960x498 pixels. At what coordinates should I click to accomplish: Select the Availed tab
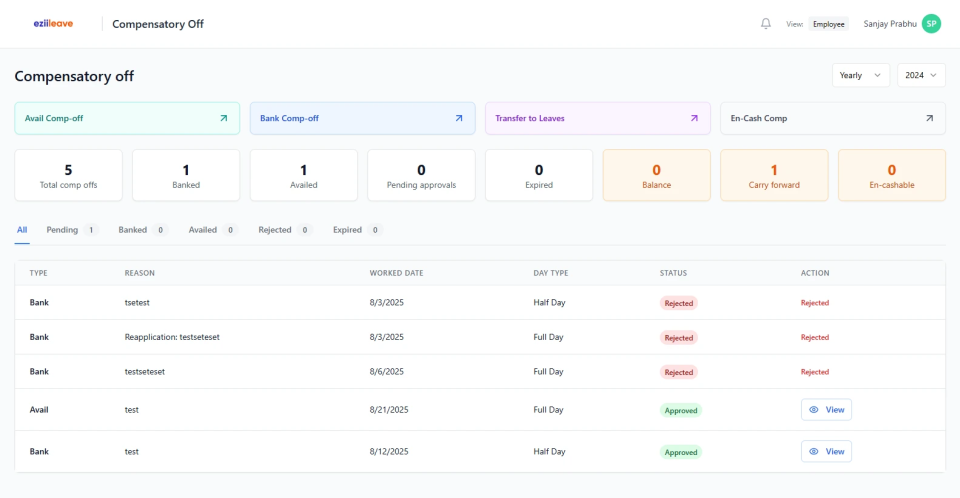[212, 230]
